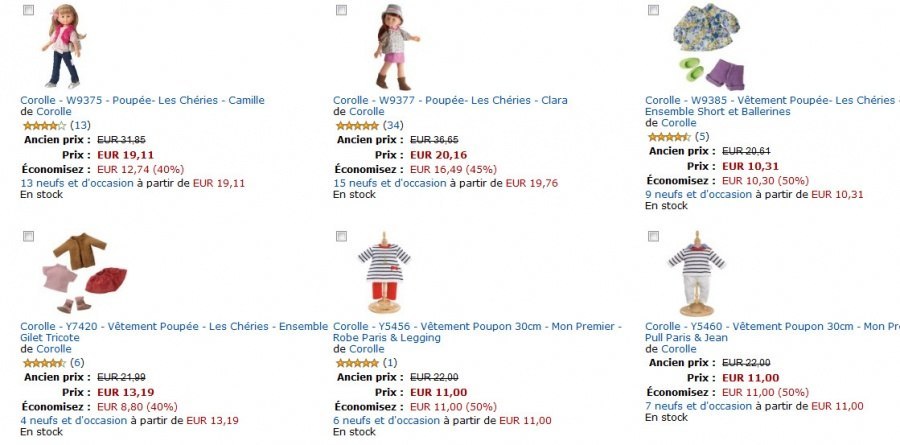Enable checkbox for Pull Paris & Jean
The width and height of the screenshot is (900, 445).
pos(653,236)
